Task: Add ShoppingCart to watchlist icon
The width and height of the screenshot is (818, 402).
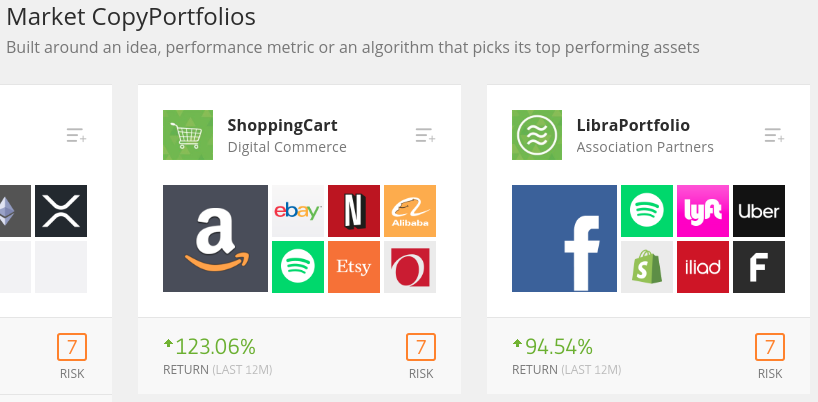Action: tap(426, 135)
